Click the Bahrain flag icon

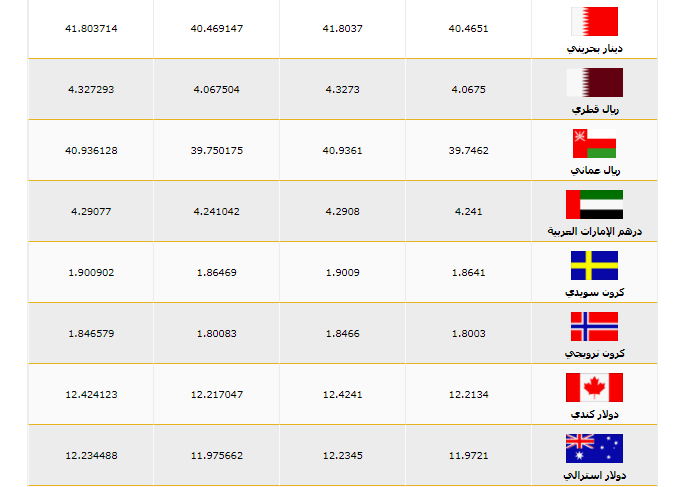pos(594,21)
